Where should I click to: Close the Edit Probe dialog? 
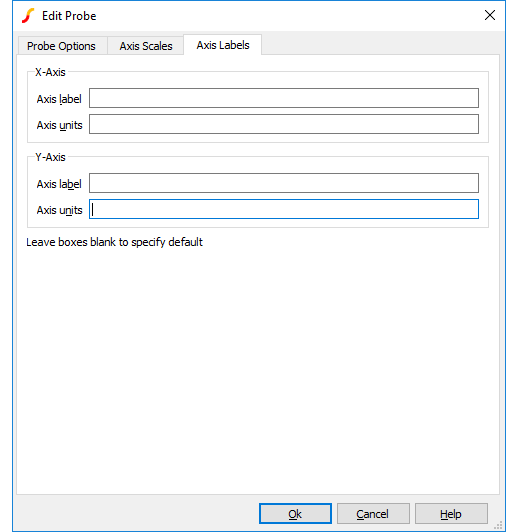click(x=490, y=15)
